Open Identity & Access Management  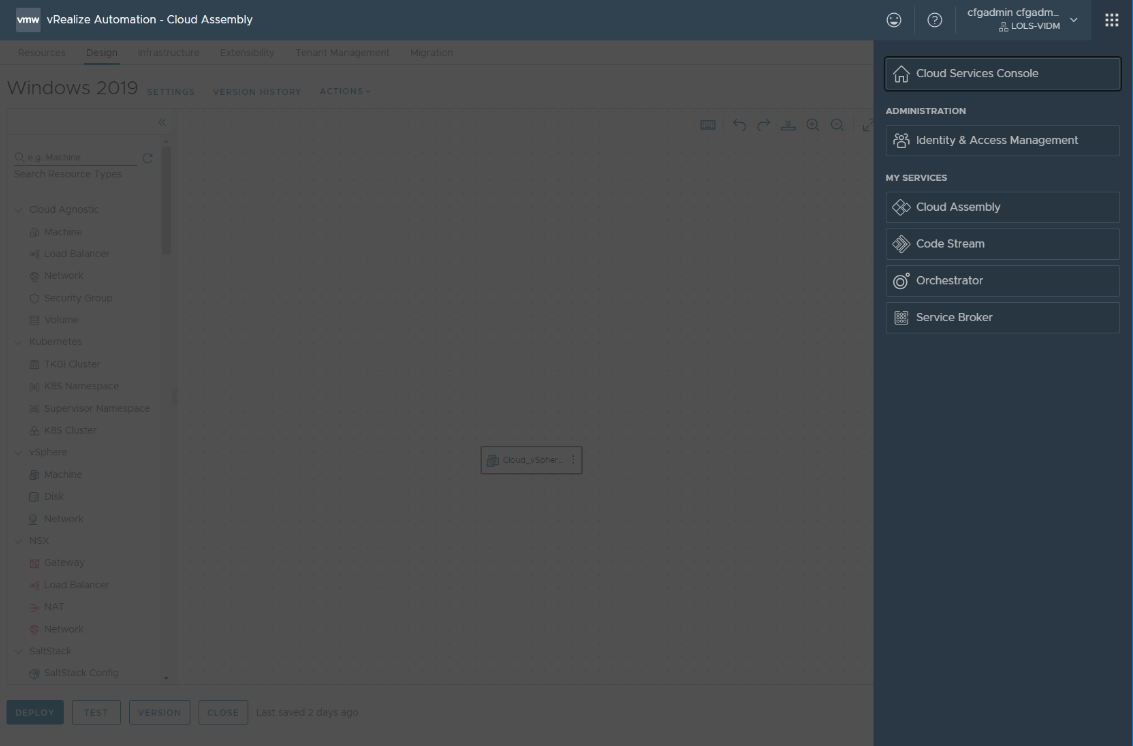click(1002, 140)
